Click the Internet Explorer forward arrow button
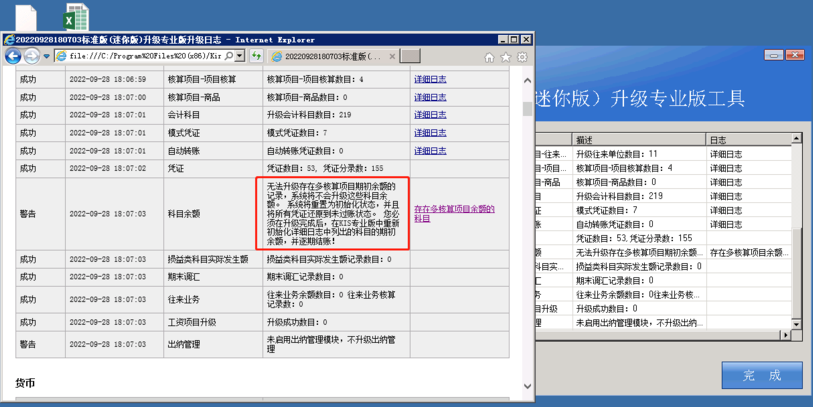The height and width of the screenshot is (407, 813). click(32, 57)
